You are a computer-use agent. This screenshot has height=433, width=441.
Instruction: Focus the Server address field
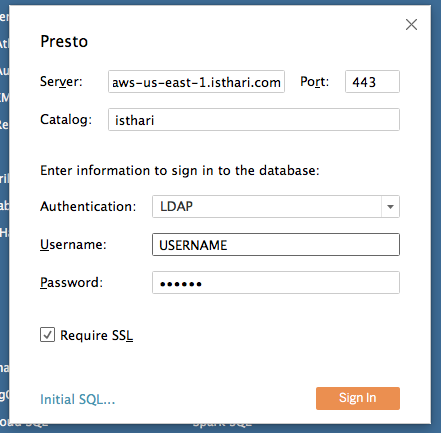coord(196,82)
